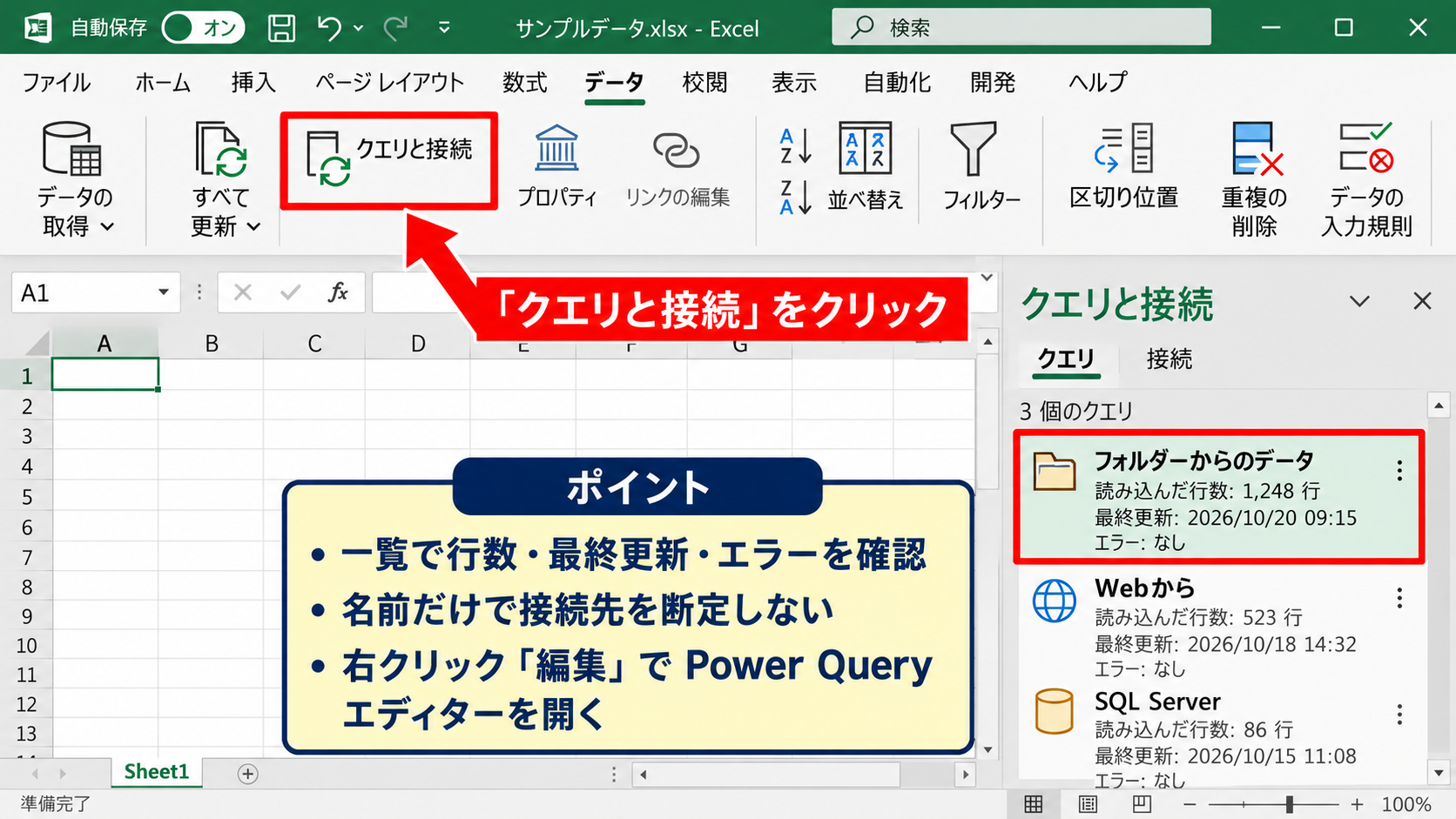The width and height of the screenshot is (1456, 819).
Task: Select the Webから query entry
Action: pyautogui.click(x=1219, y=627)
